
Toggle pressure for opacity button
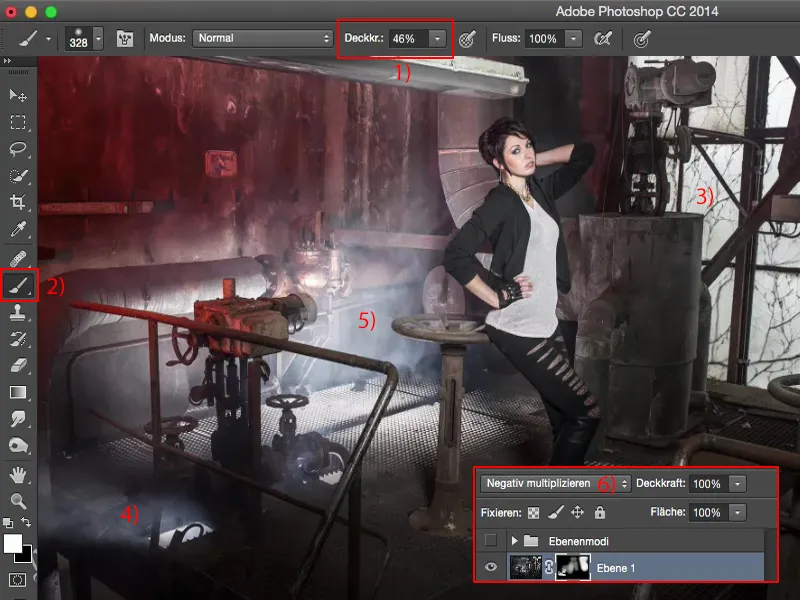[467, 39]
